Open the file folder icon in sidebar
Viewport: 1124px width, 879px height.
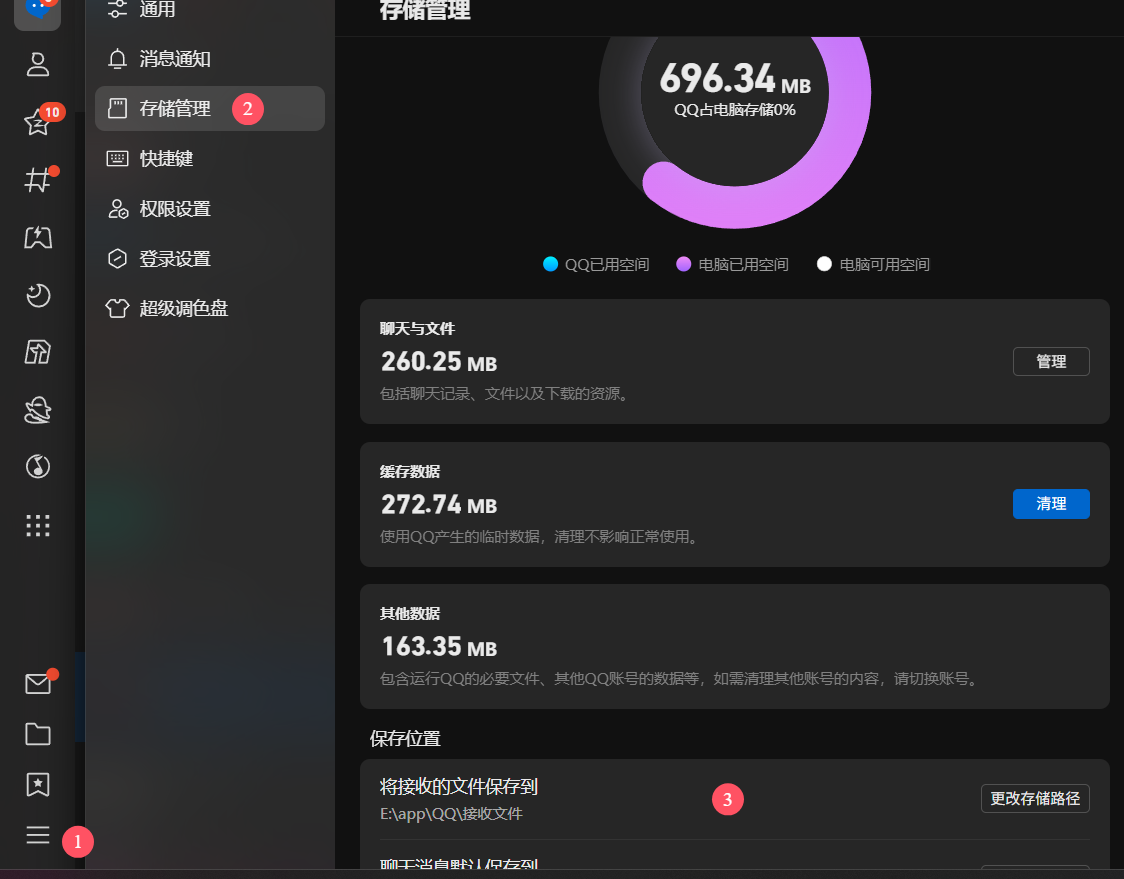click(x=37, y=734)
